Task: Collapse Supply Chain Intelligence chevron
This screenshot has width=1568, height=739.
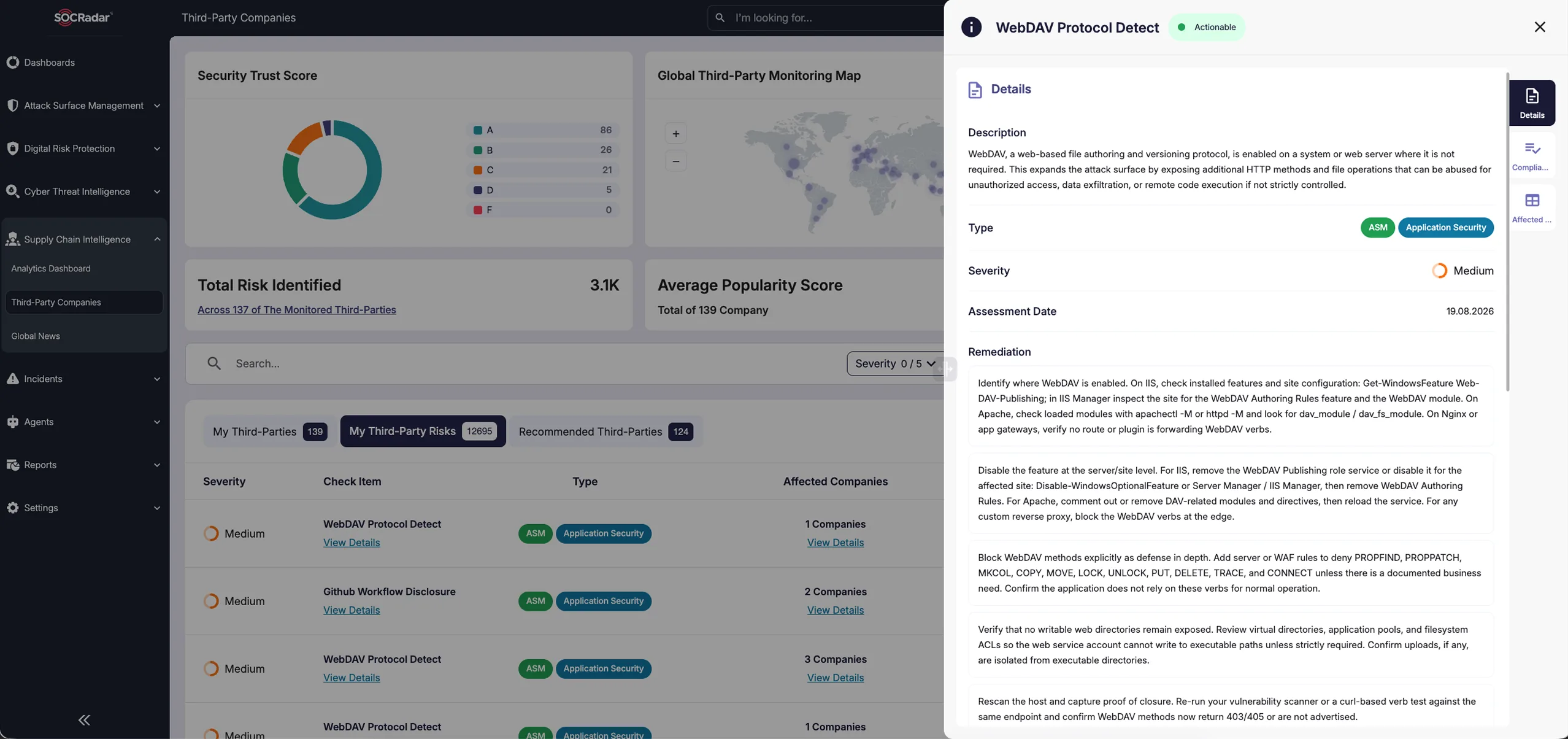Action: [157, 239]
